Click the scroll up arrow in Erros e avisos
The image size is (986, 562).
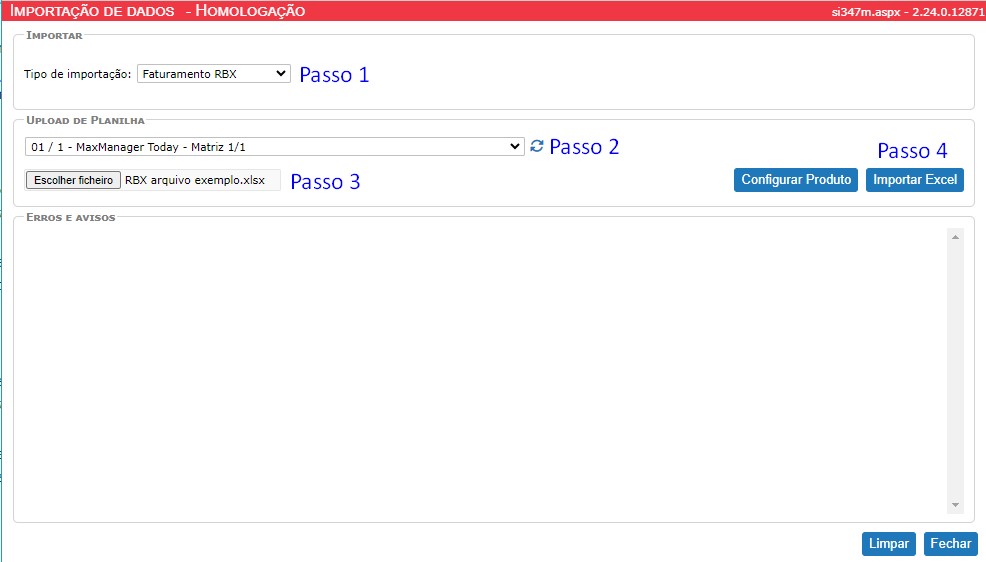[955, 237]
